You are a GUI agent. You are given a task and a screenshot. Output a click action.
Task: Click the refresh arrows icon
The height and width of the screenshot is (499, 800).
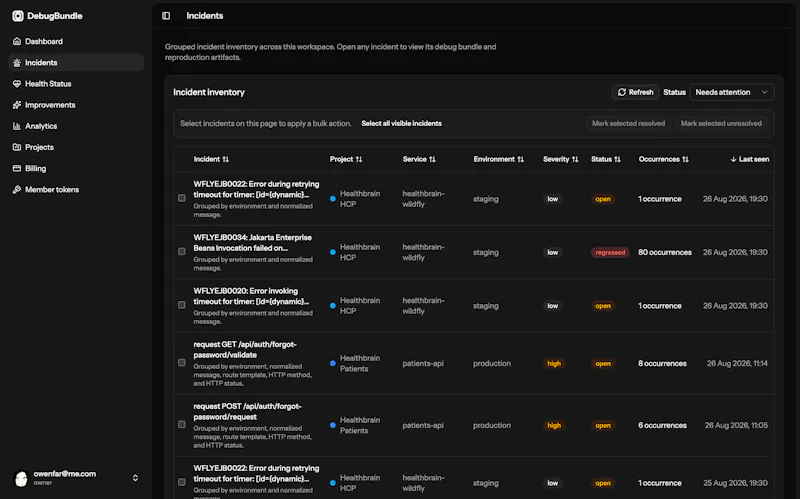622,92
